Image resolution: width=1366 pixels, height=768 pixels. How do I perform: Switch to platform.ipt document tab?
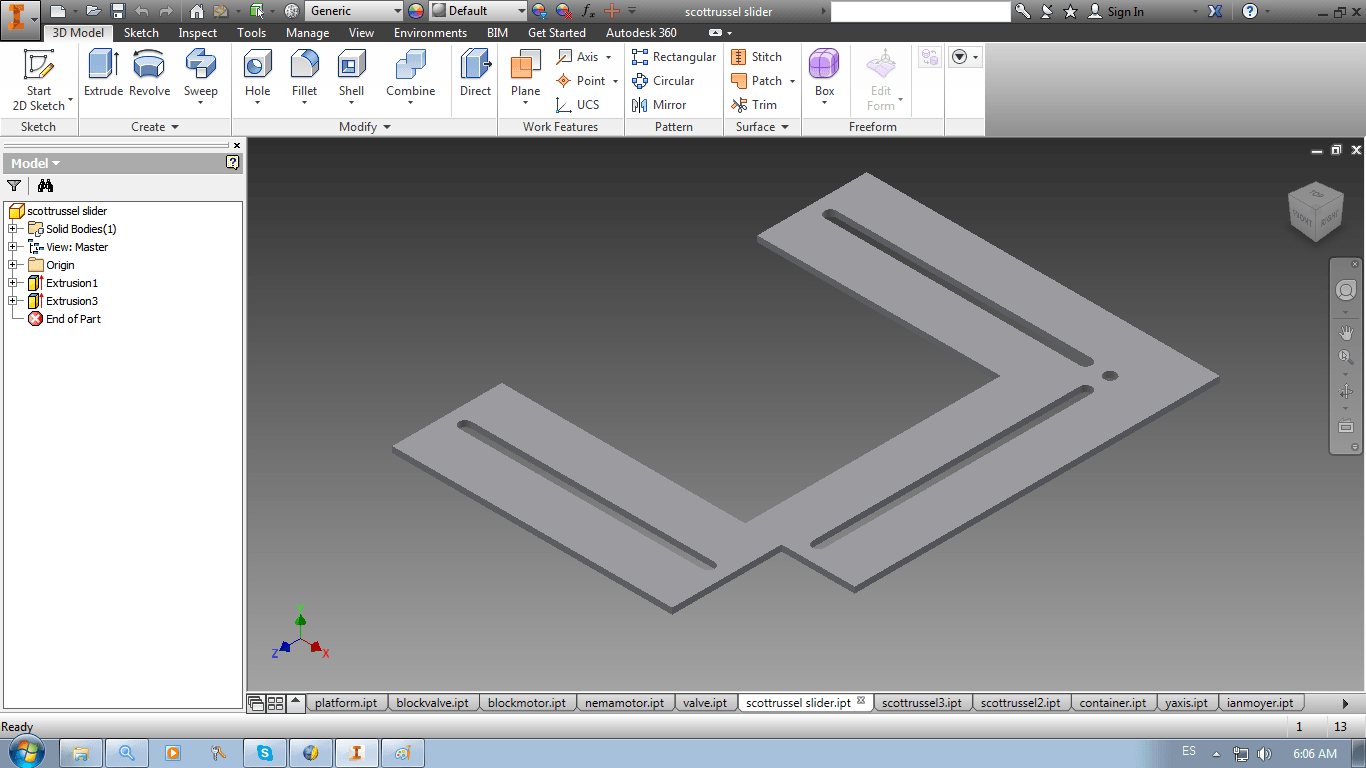click(346, 703)
